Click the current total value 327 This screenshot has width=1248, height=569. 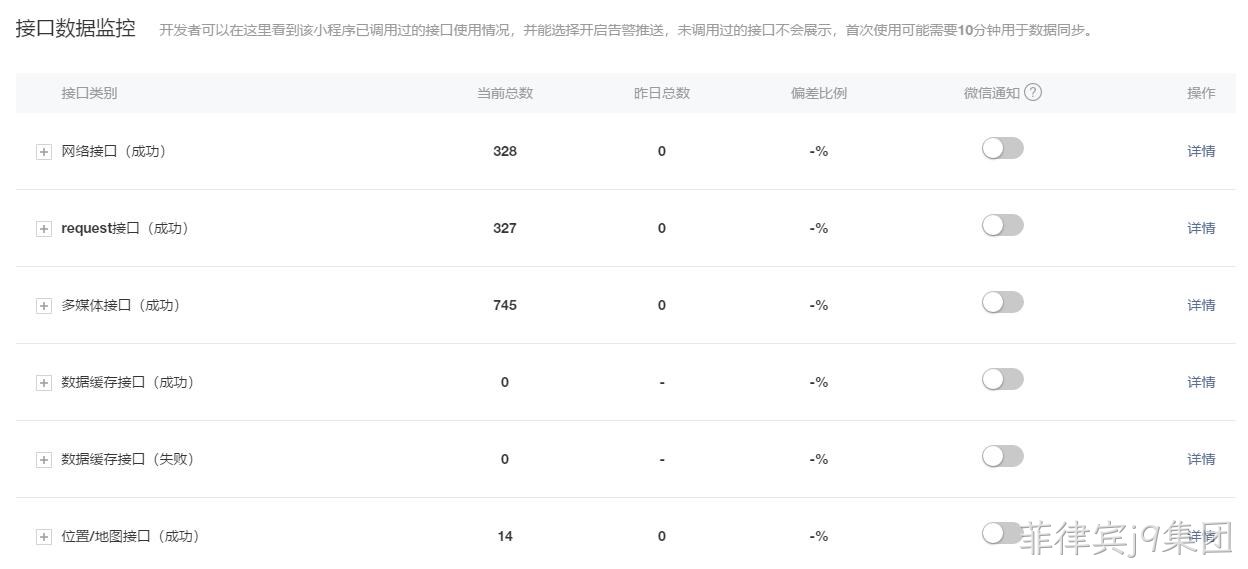(505, 228)
